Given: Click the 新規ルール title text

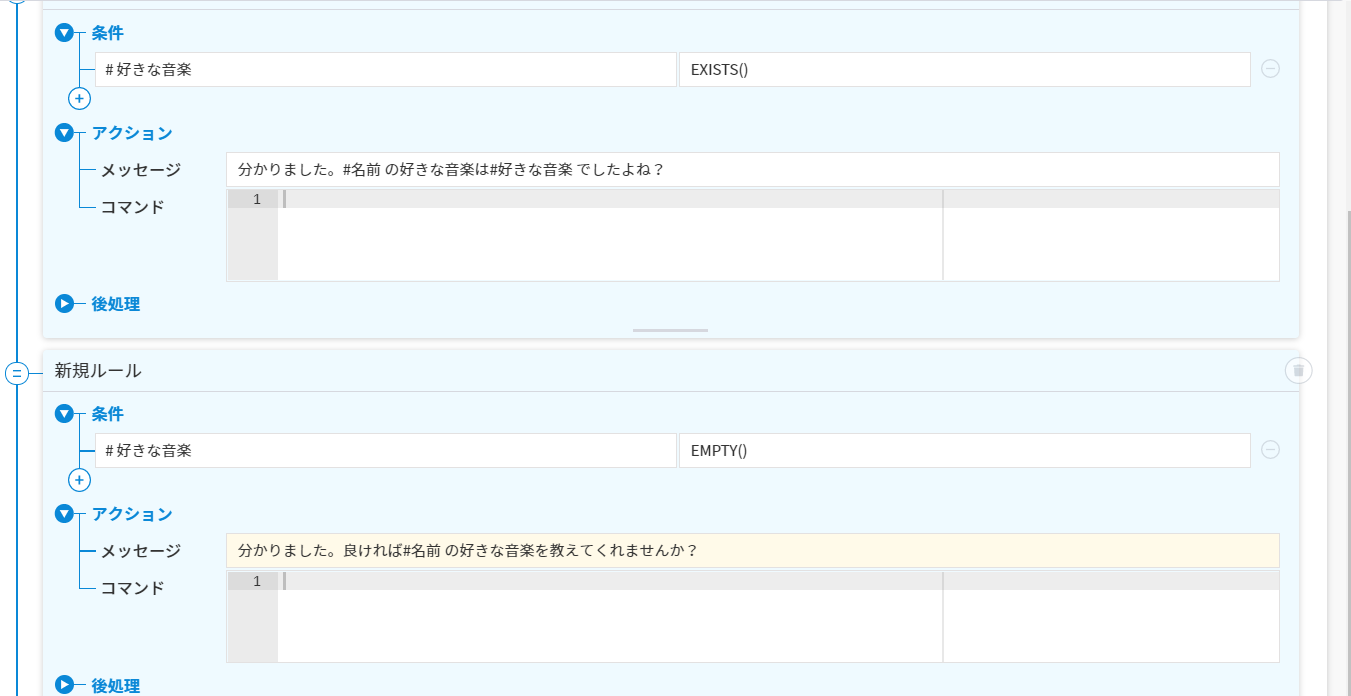Looking at the screenshot, I should click(x=98, y=371).
